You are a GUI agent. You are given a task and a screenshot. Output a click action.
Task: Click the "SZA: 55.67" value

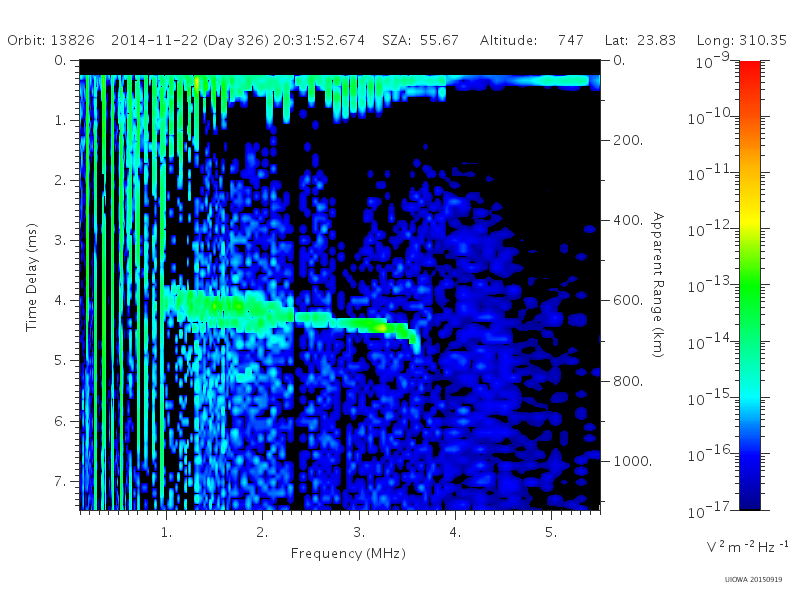(x=420, y=40)
